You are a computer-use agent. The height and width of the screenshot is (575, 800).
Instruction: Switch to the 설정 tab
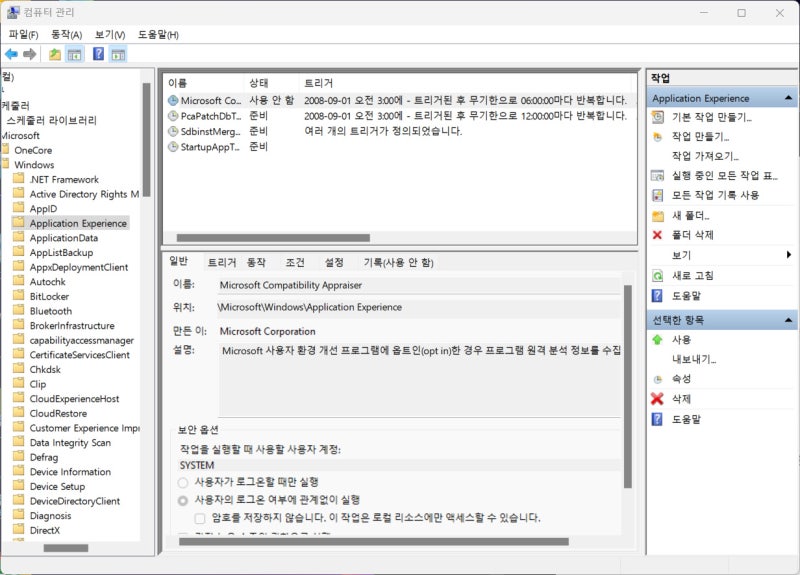334,262
